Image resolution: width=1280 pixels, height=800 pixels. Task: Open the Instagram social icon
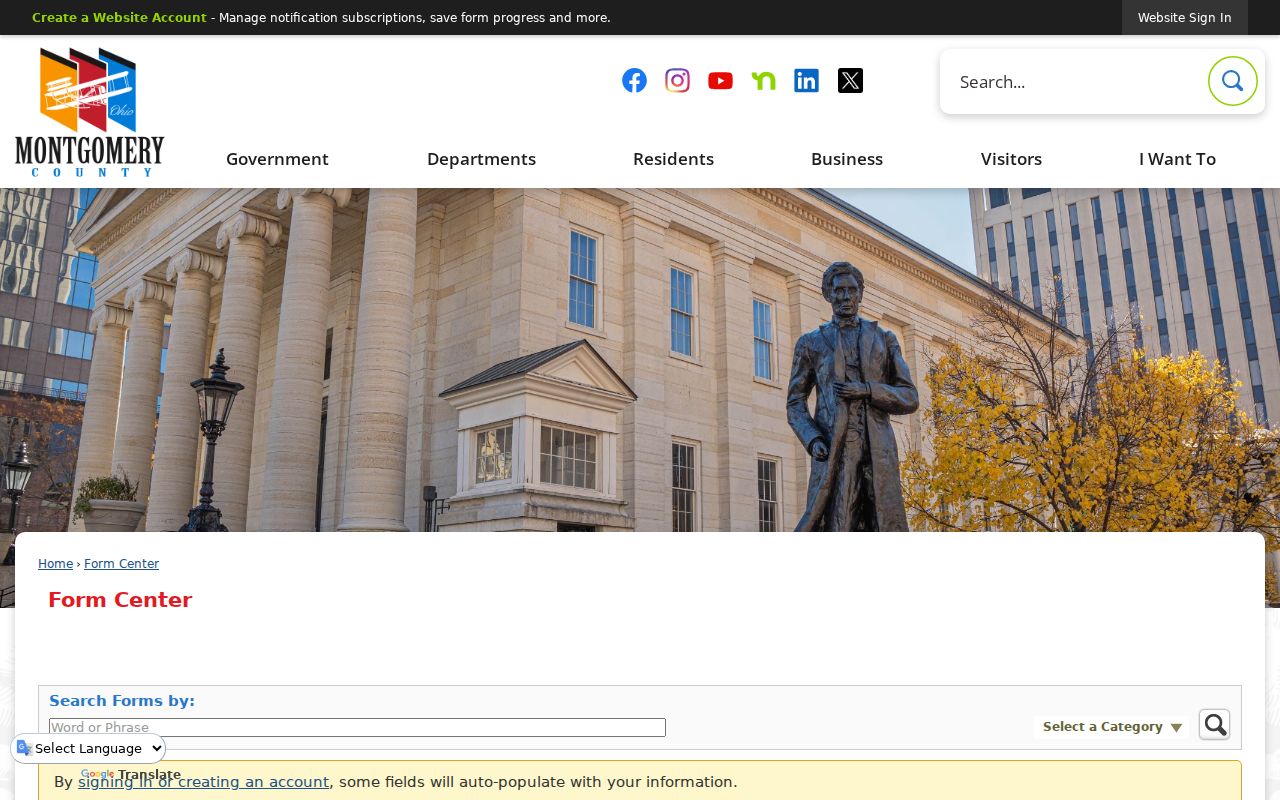point(677,81)
